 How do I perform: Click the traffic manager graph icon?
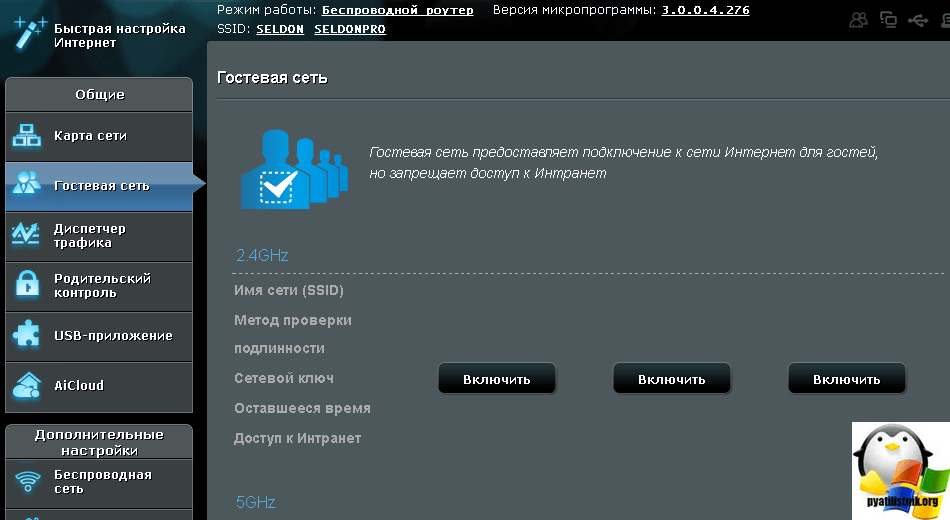pyautogui.click(x=26, y=234)
